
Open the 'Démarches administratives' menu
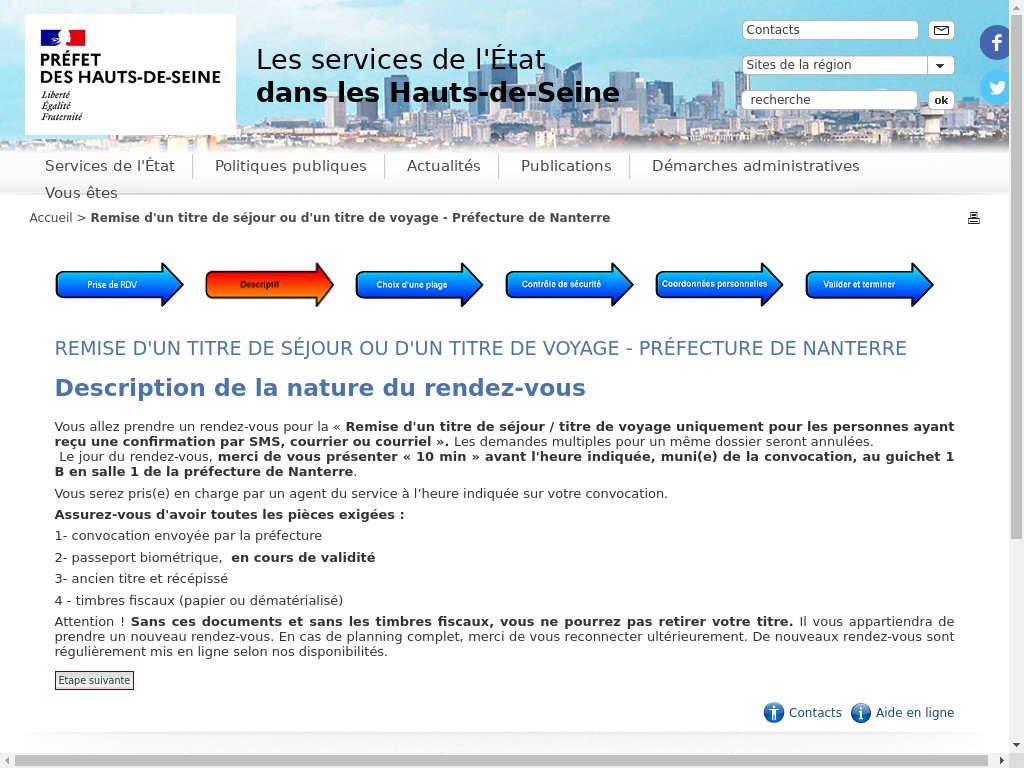tap(756, 166)
